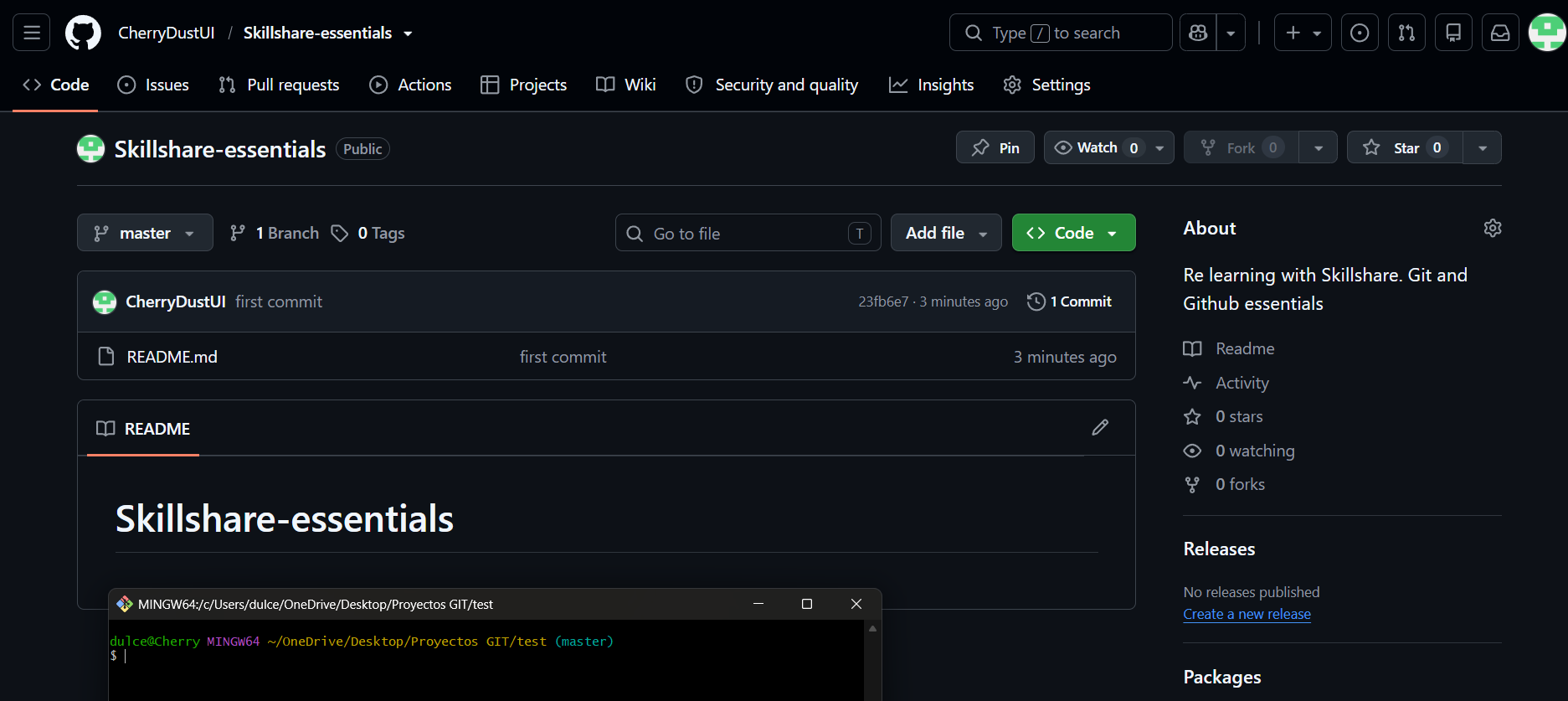Toggle Watch for this repository
1568x701 pixels.
click(1096, 147)
